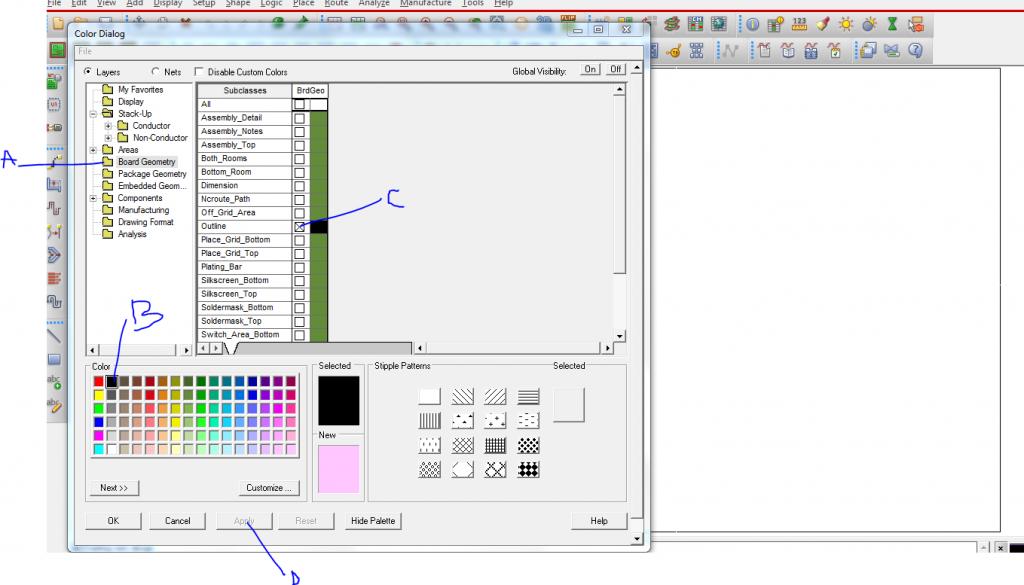Select the Add Text abc tool
Image resolution: width=1024 pixels, height=585 pixels.
pyautogui.click(x=54, y=383)
